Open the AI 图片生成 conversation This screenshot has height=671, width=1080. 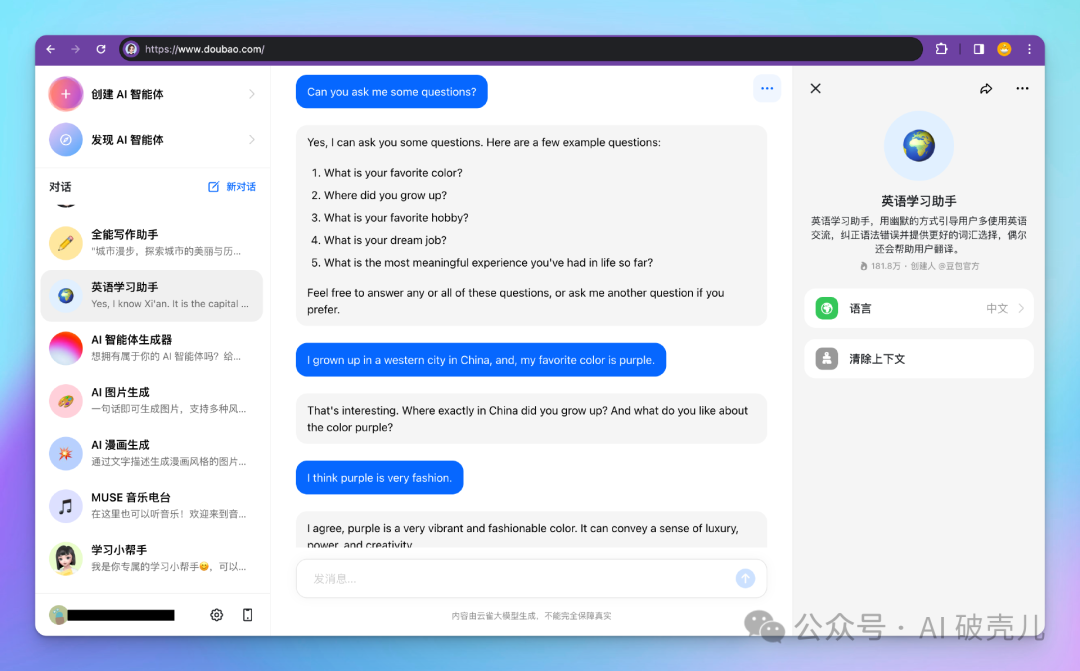[x=152, y=400]
